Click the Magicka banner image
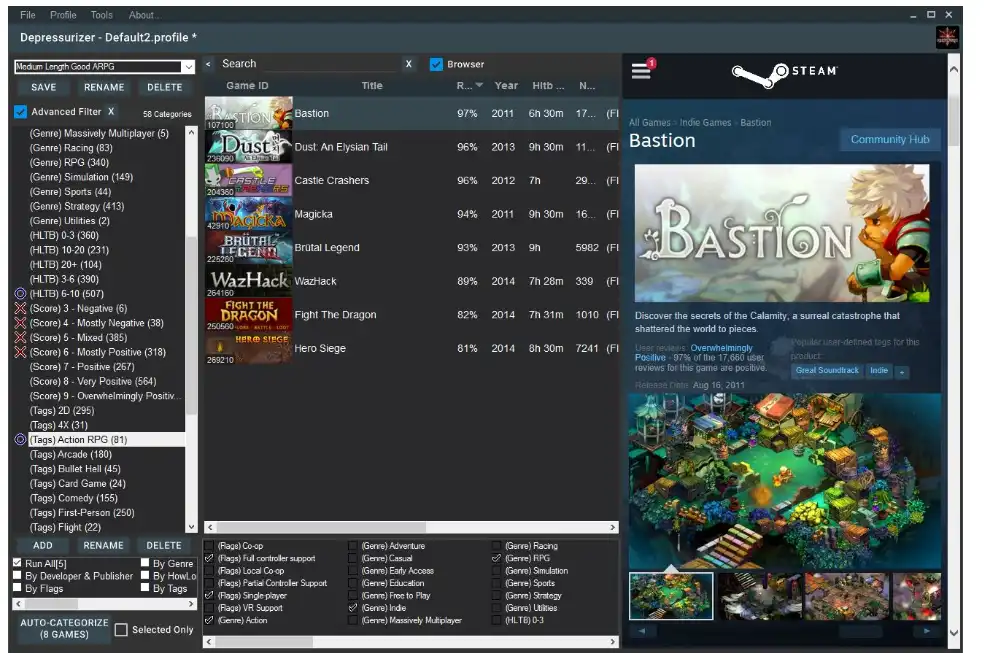The width and height of the screenshot is (984, 653). 249,214
